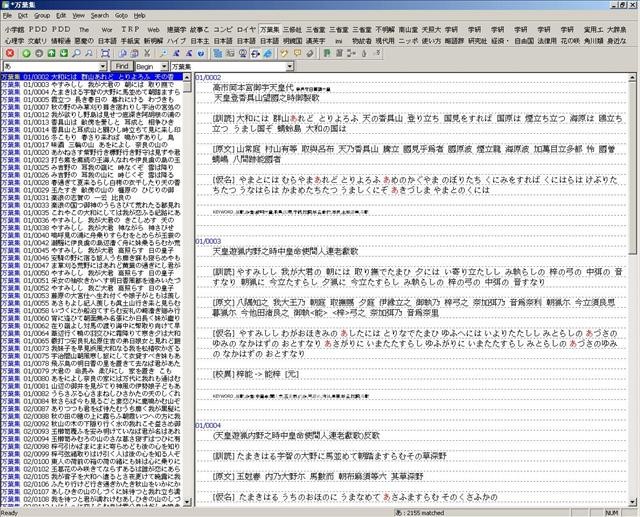Open the 01/0003 entry link in text pane
The image size is (640, 517).
click(208, 241)
